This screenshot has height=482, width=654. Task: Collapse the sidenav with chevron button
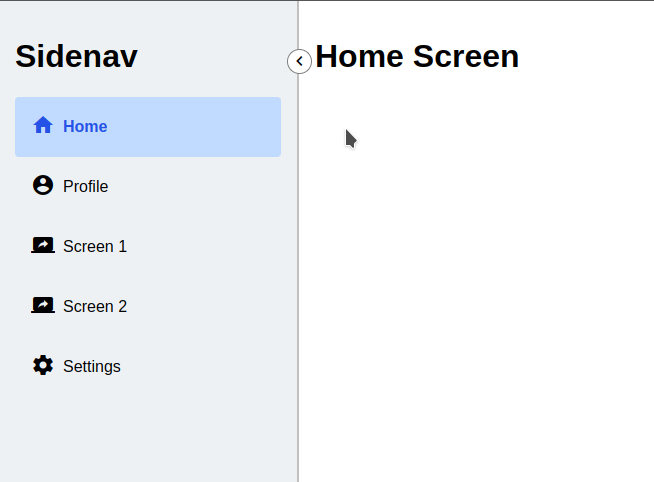pos(299,61)
